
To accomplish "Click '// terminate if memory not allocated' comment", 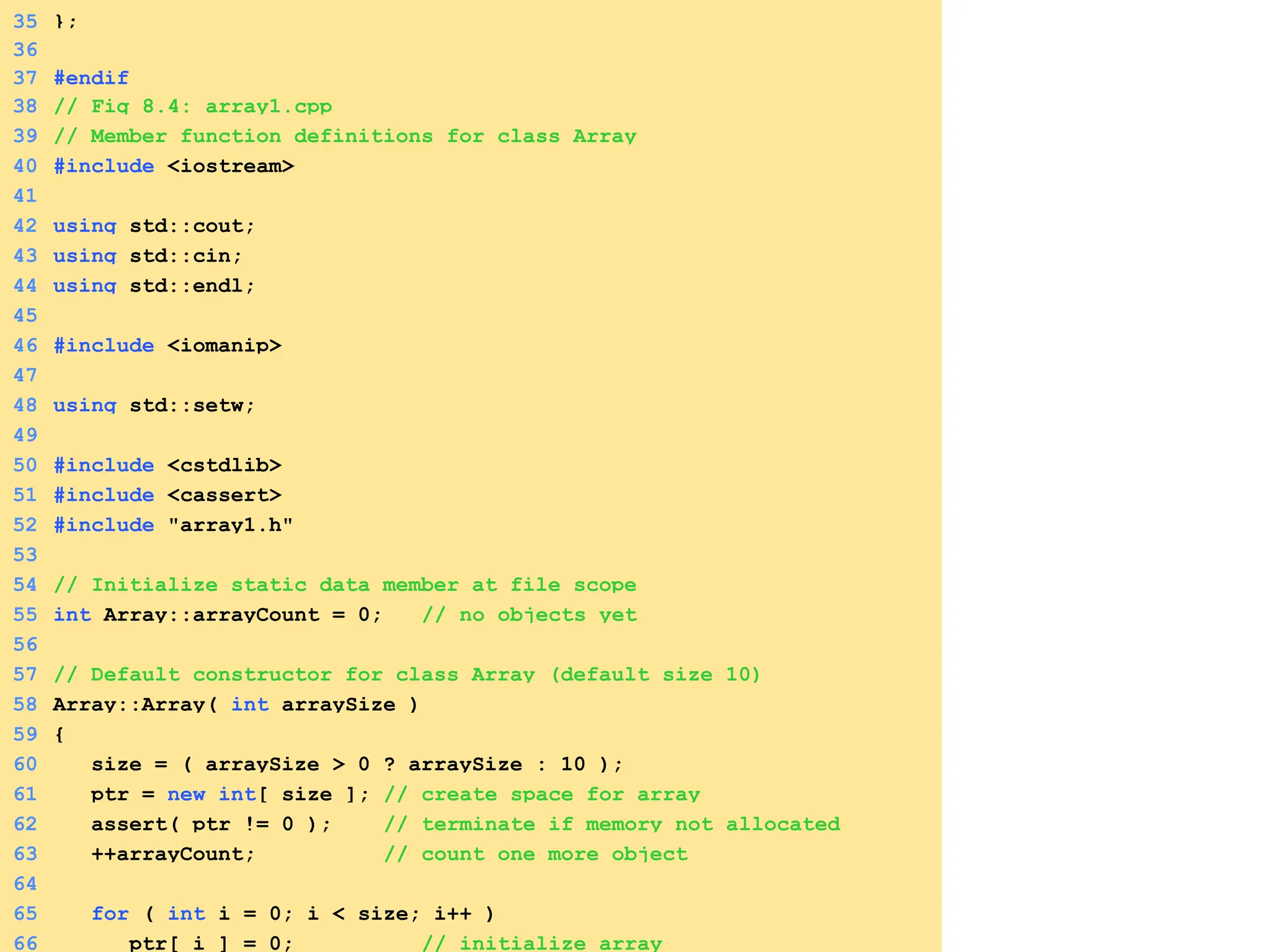I will pyautogui.click(x=612, y=824).
